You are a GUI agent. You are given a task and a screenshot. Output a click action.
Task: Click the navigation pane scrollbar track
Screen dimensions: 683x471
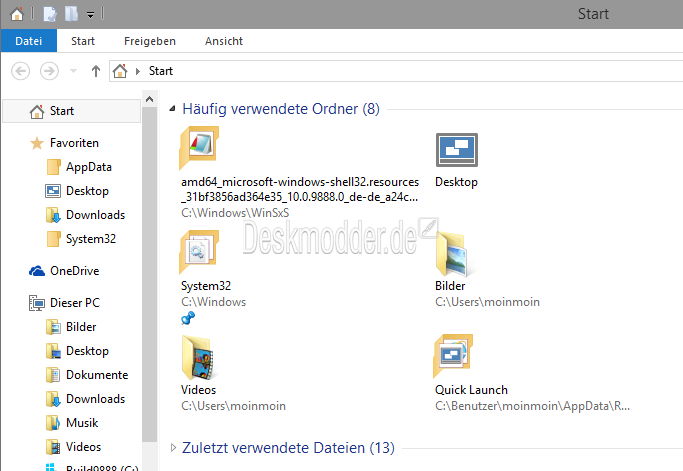click(149, 274)
